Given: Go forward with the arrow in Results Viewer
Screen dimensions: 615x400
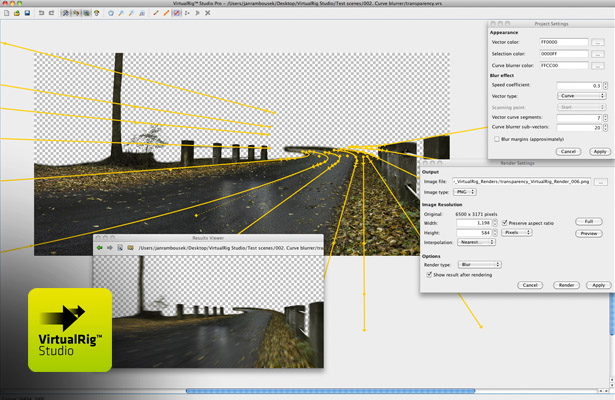Looking at the screenshot, I should 110,248.
